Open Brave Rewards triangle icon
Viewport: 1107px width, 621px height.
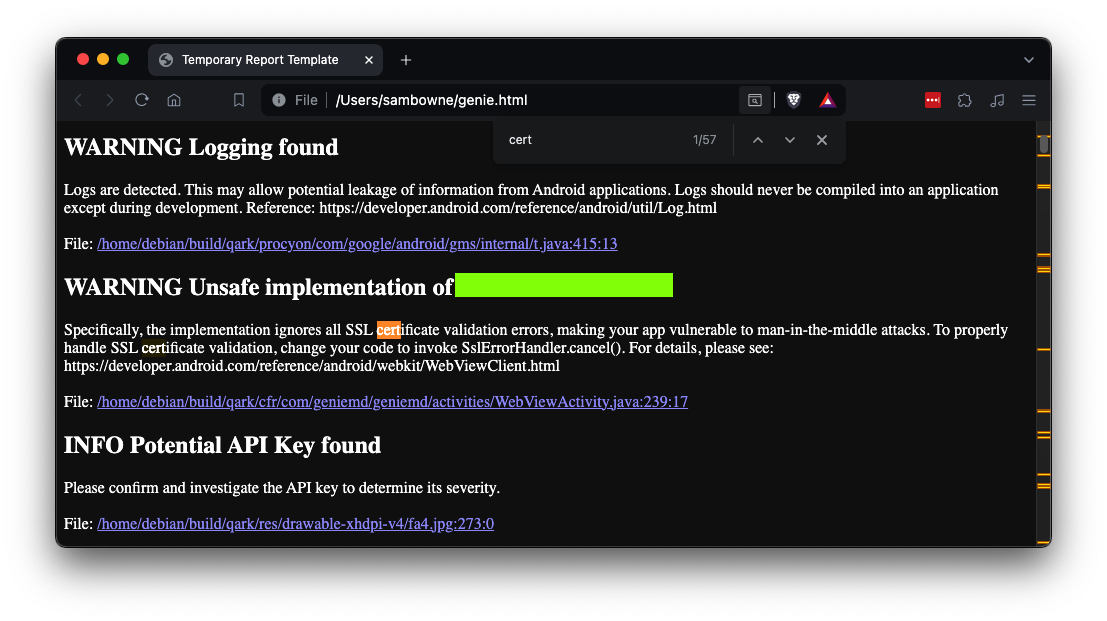[827, 100]
